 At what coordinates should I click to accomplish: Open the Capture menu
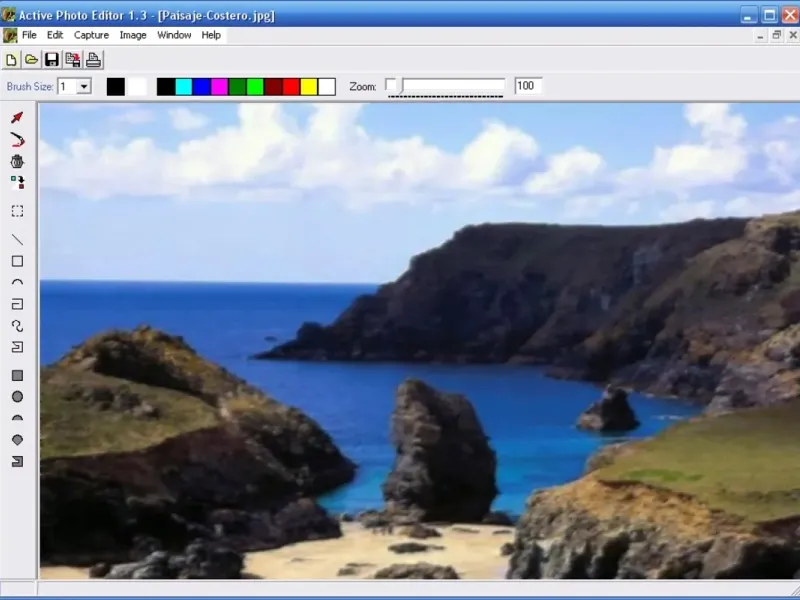tap(91, 35)
